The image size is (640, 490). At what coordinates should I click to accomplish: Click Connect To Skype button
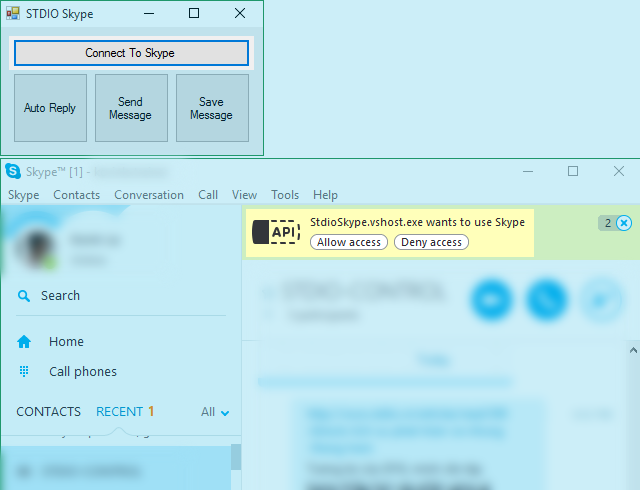coord(131,53)
